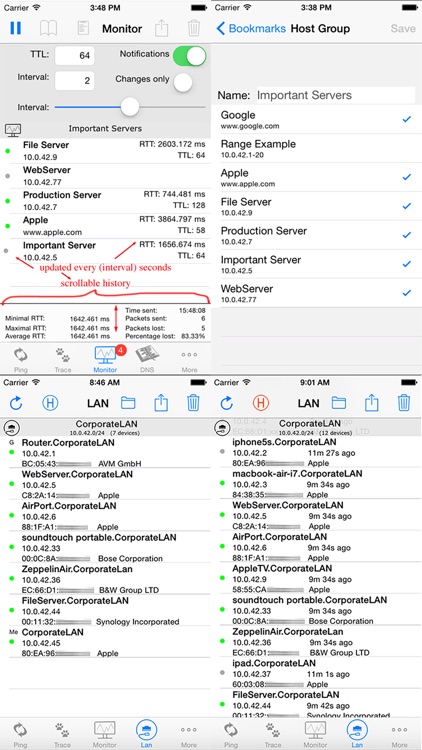
Task: Select macbook-air-i7.CorporateLAN device
Action: point(316,484)
